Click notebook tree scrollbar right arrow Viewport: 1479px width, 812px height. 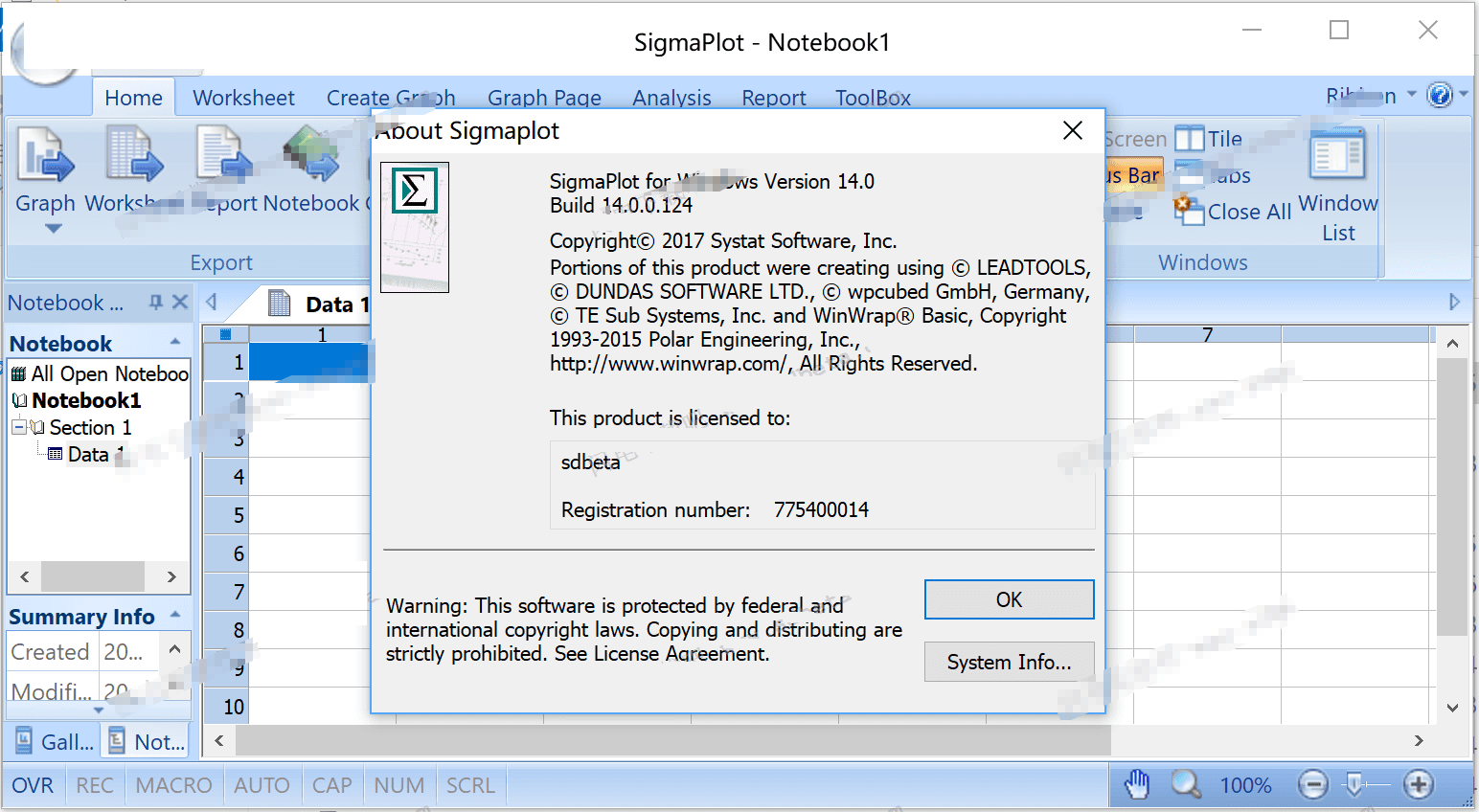pyautogui.click(x=171, y=576)
